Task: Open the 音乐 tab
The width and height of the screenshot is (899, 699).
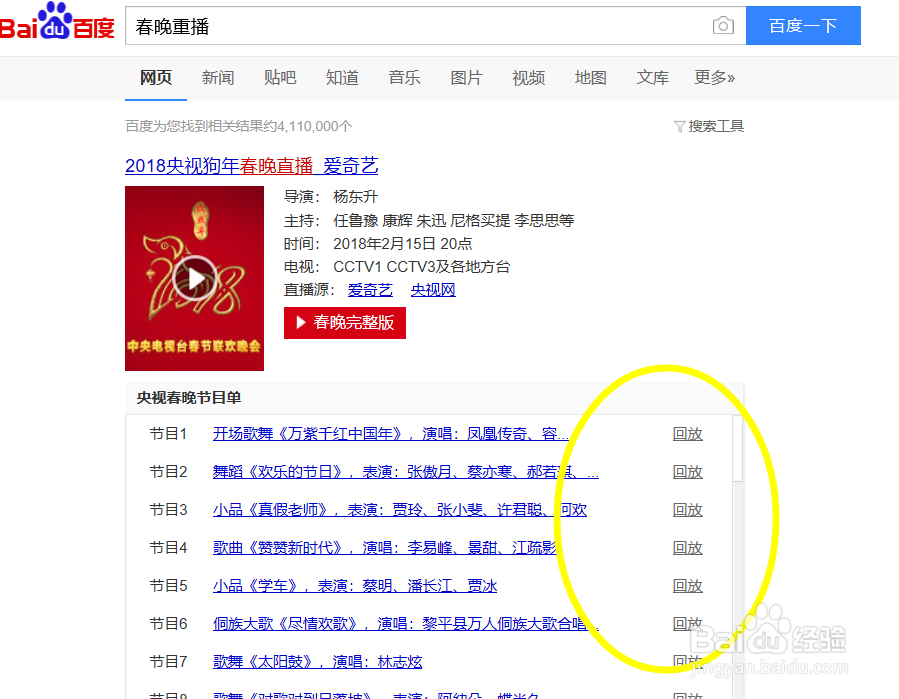Action: (x=404, y=77)
